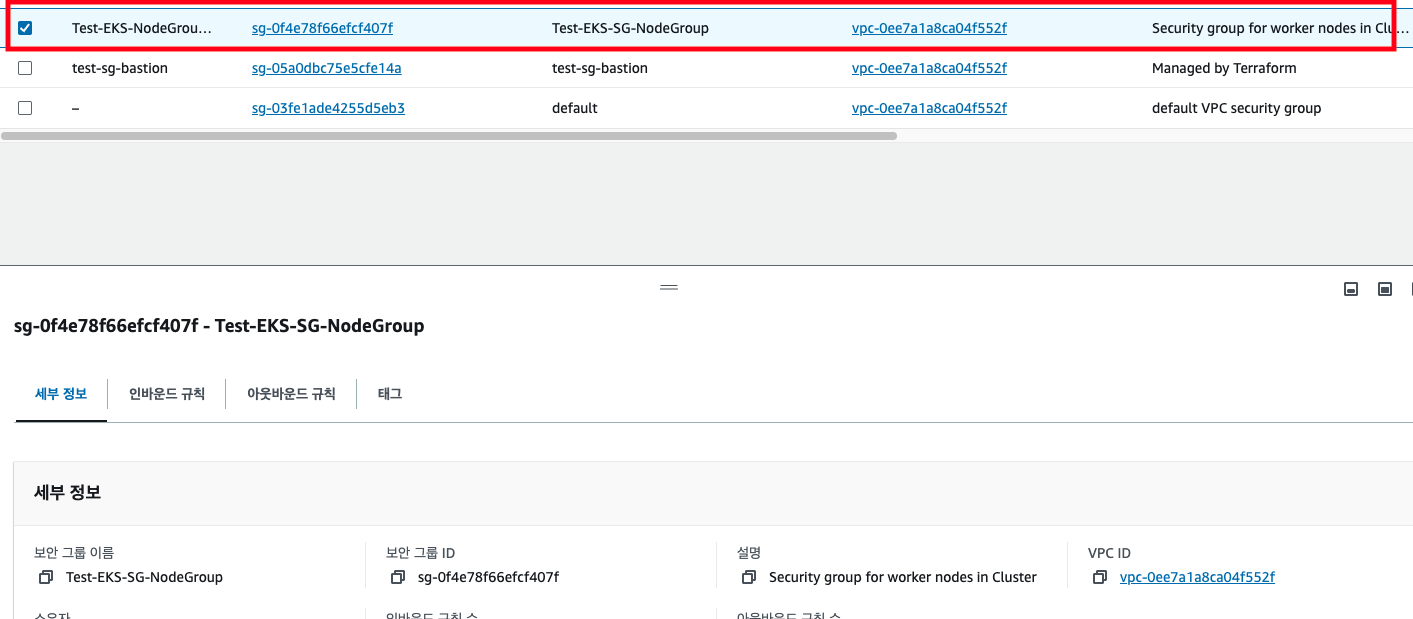Open security group link sg-05a0dbc75e5cfe14a
This screenshot has width=1413, height=619.
(x=326, y=68)
